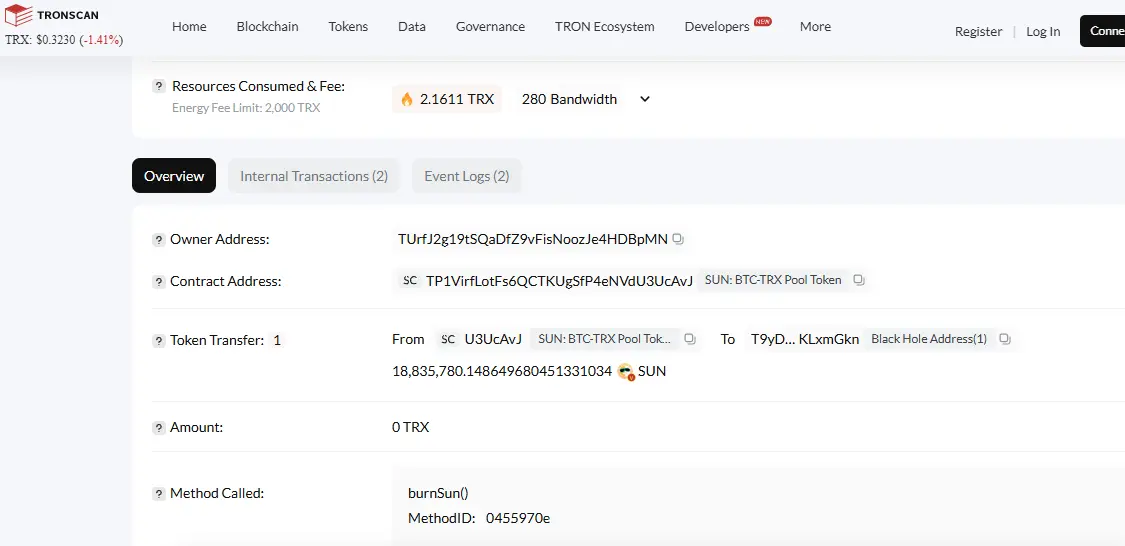The width and height of the screenshot is (1125, 546).
Task: Click the TRONSCAN logo
Action: coord(52,14)
